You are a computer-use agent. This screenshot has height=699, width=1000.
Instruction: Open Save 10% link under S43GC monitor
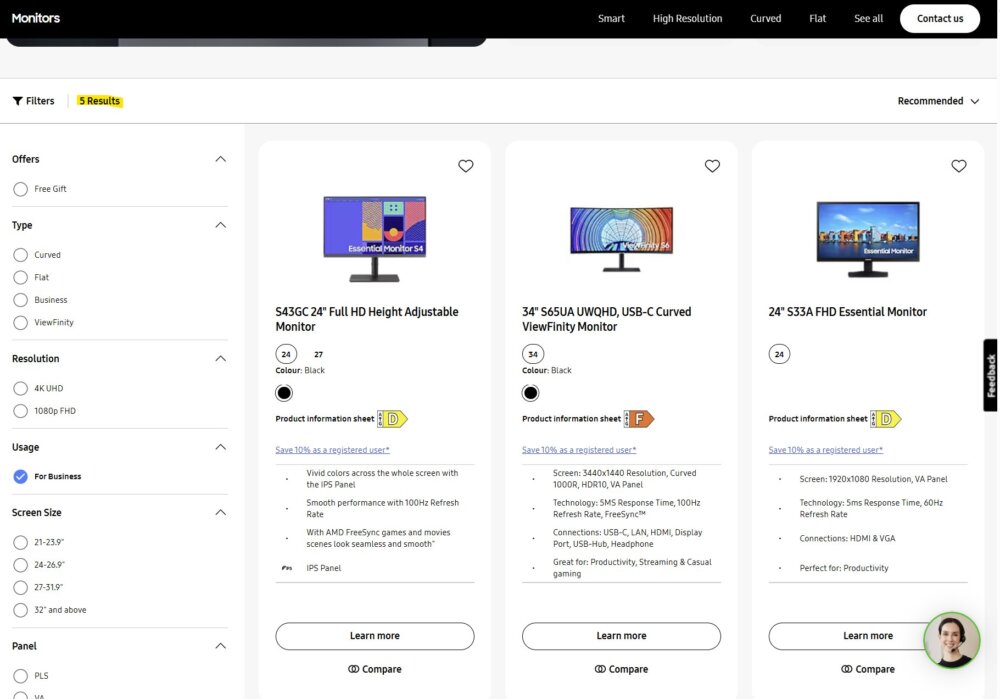tap(332, 450)
